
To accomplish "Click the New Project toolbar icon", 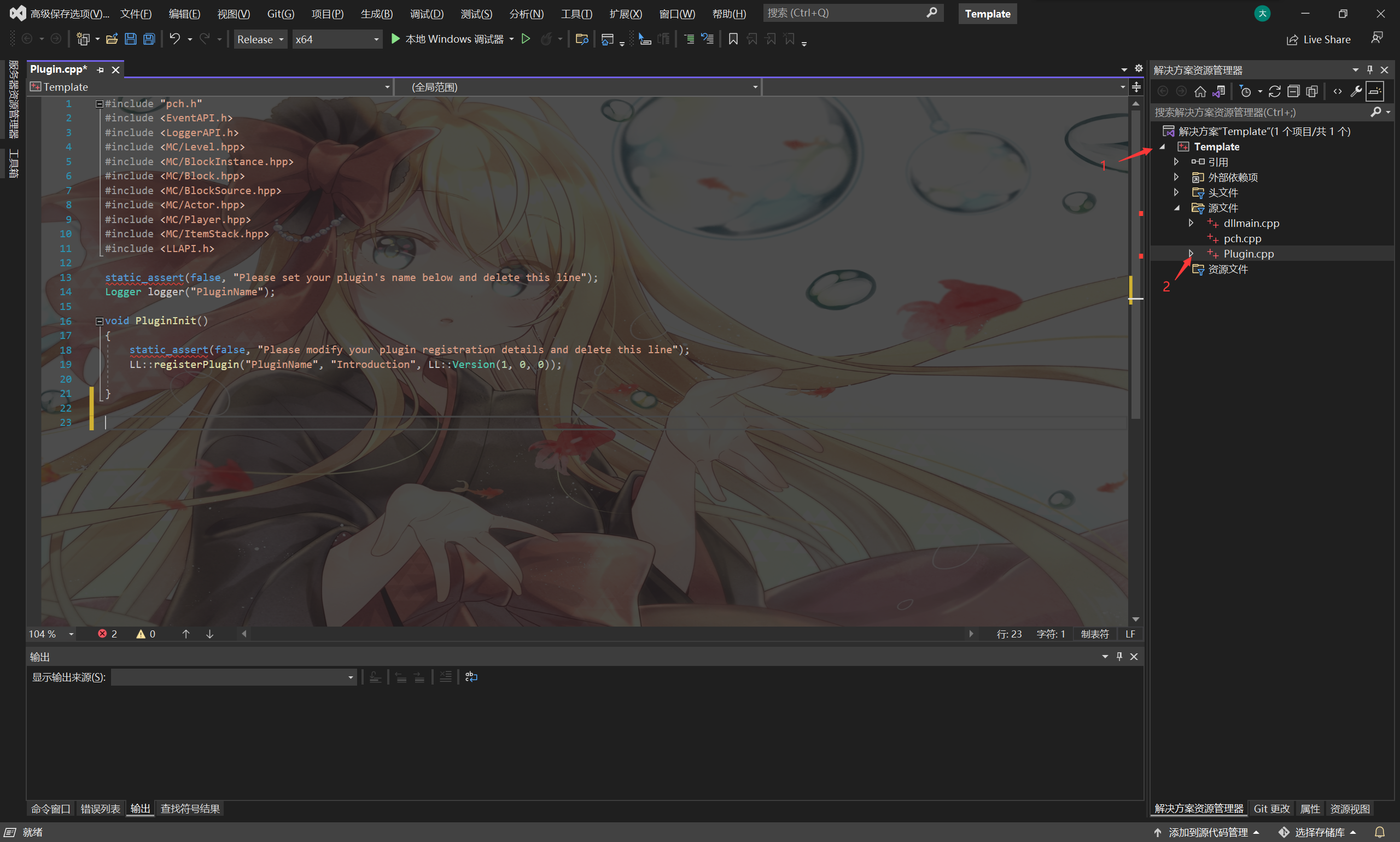I will [x=84, y=39].
